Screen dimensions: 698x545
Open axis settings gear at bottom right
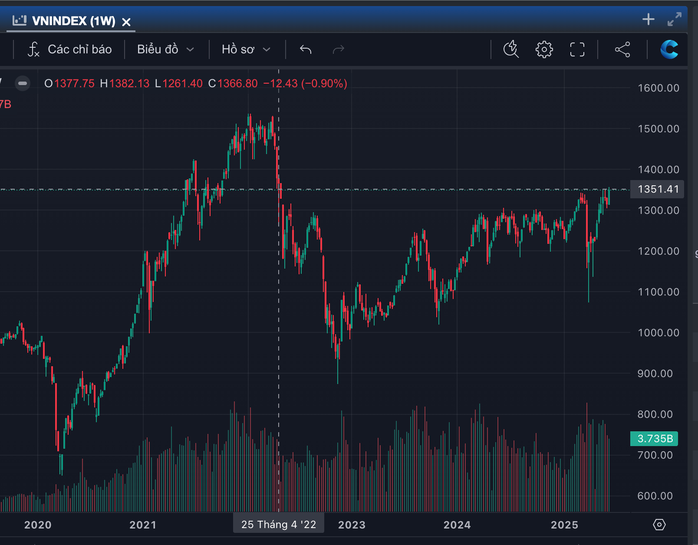point(659,525)
